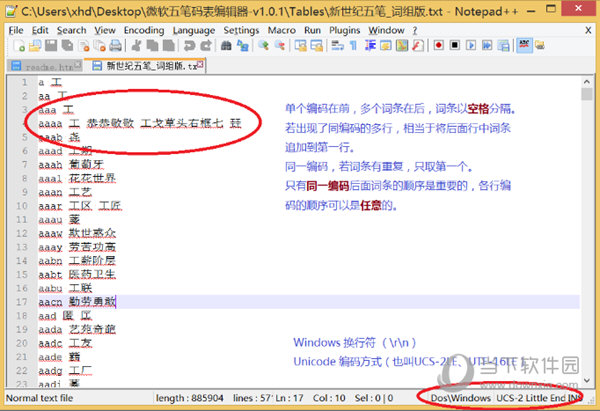Undo the last edit via toolbar
This screenshot has height=411, width=600.
(x=189, y=46)
